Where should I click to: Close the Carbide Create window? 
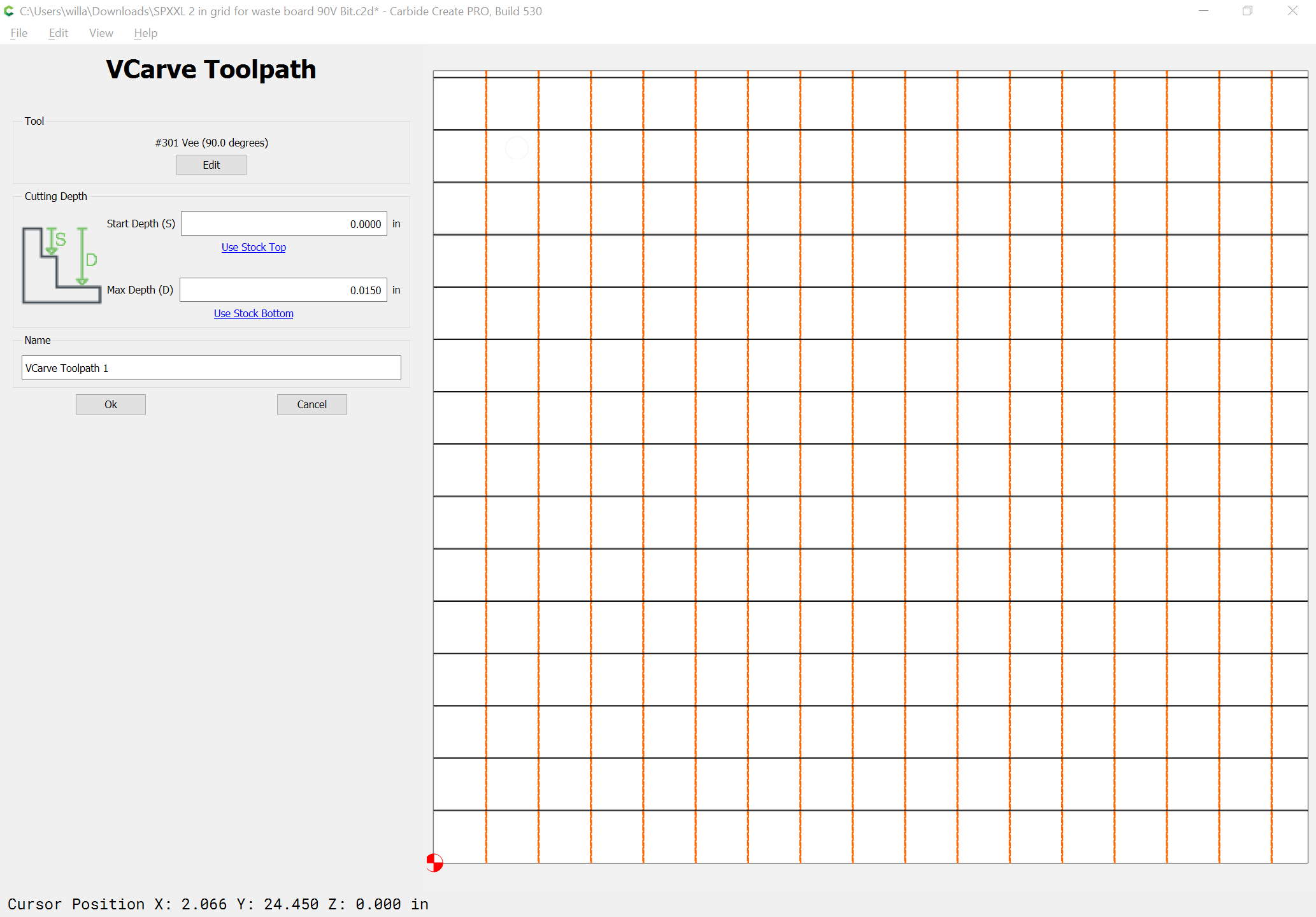pos(1292,11)
